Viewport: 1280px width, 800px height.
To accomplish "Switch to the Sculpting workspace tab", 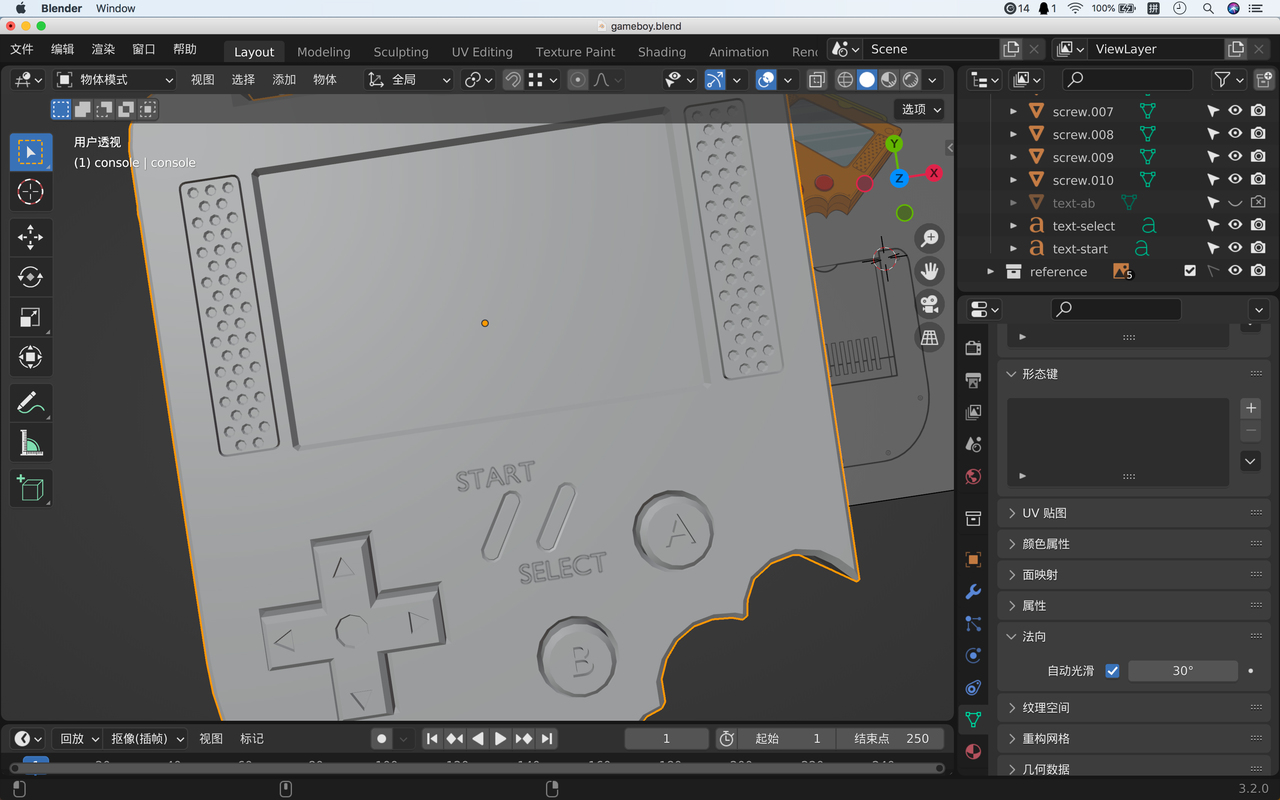I will click(x=400, y=52).
